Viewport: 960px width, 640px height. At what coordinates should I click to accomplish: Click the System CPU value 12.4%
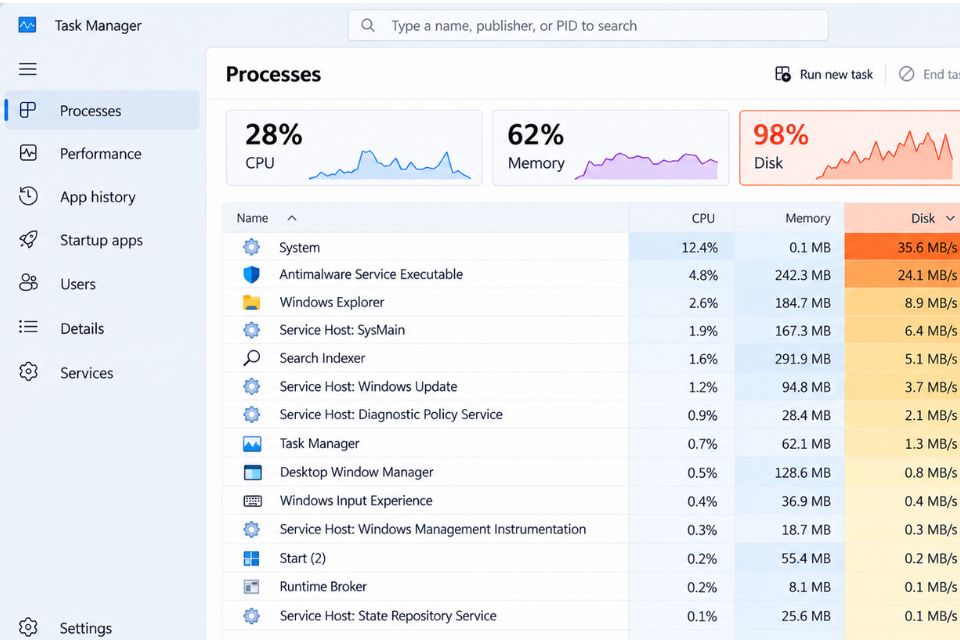pos(699,247)
